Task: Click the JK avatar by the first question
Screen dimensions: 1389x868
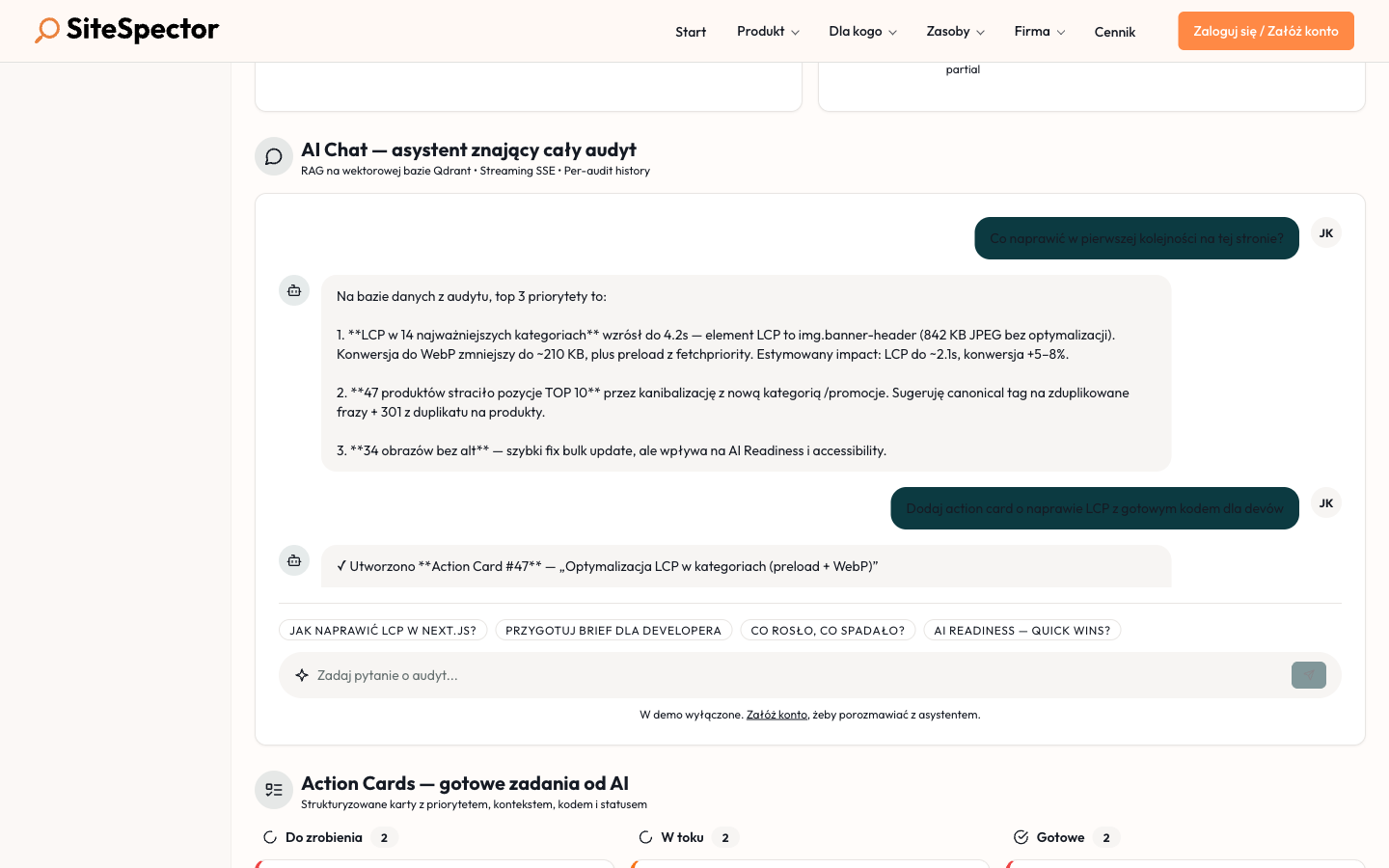Action: pyautogui.click(x=1325, y=232)
